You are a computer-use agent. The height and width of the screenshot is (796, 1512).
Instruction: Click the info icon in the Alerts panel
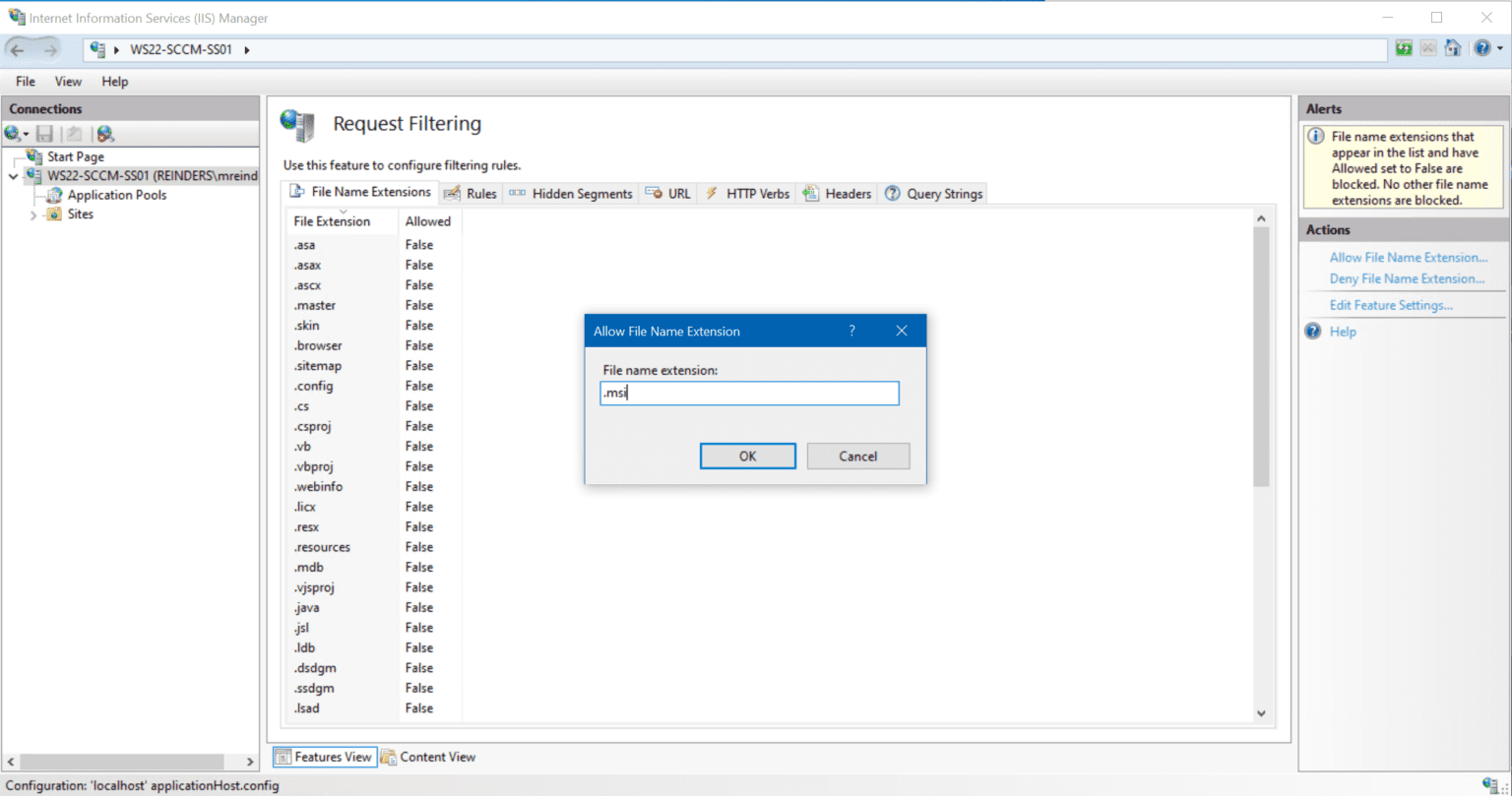point(1316,136)
